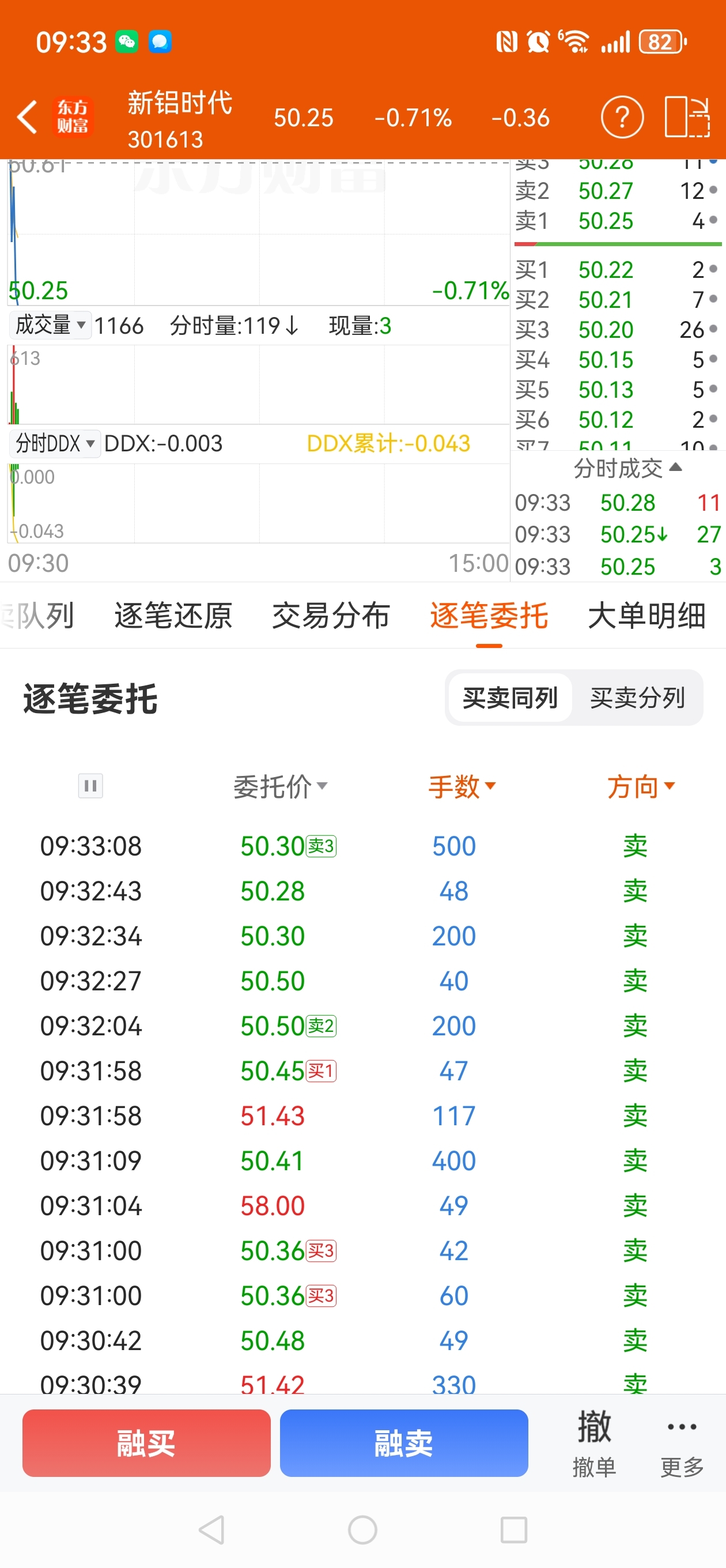Pause the tick-by-tick order list
The height and width of the screenshot is (1568, 726).
point(90,786)
